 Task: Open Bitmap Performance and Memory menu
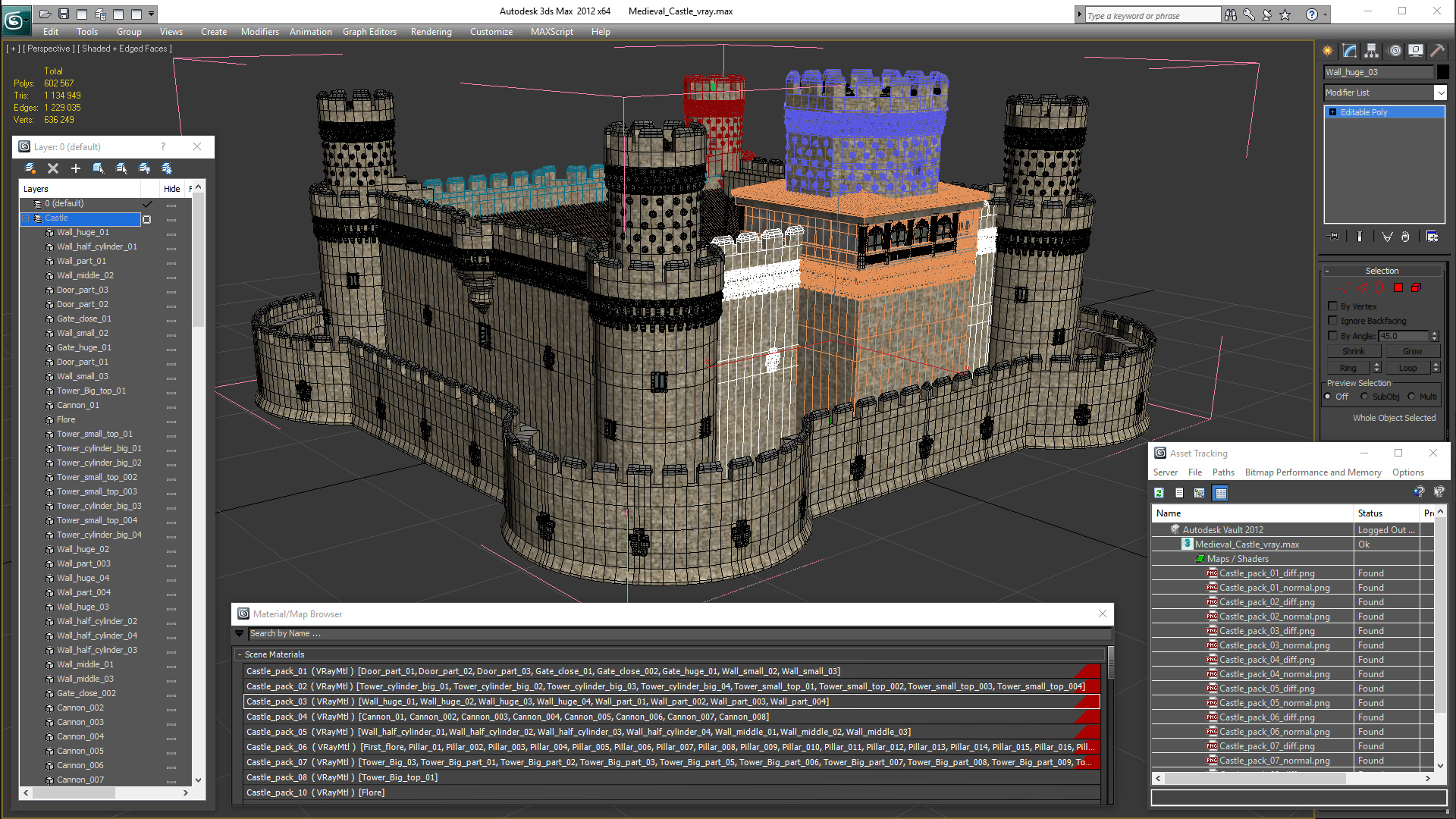1313,472
